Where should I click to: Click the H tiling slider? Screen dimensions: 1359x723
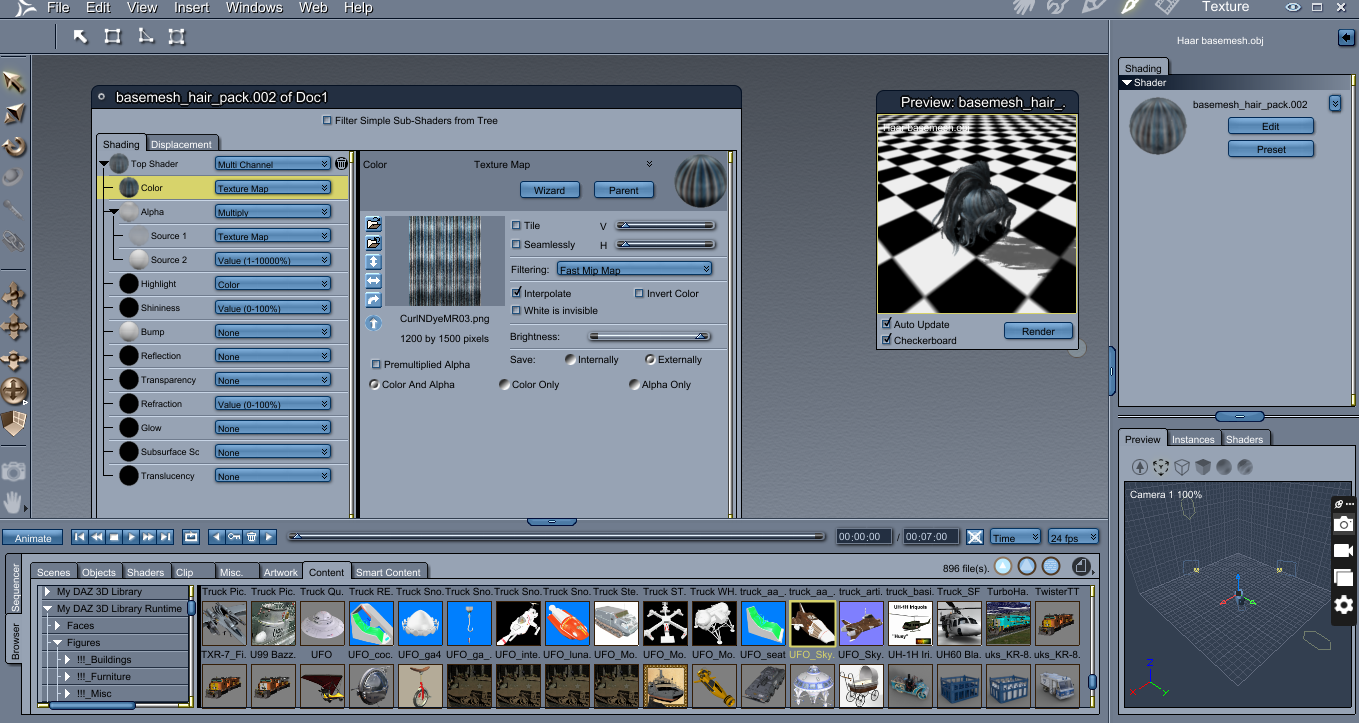click(x=666, y=245)
